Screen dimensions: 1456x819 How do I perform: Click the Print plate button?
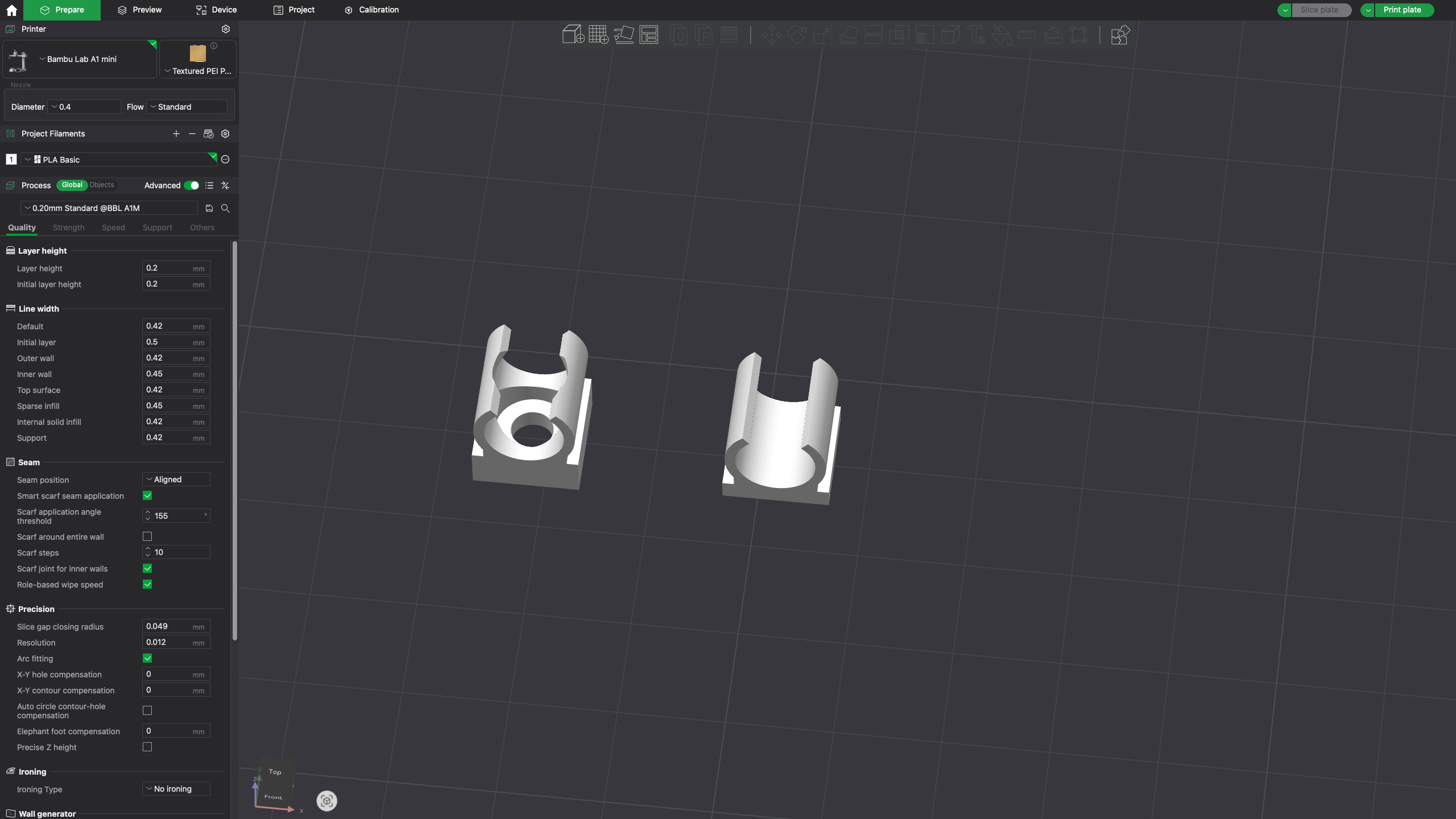pos(1402,10)
